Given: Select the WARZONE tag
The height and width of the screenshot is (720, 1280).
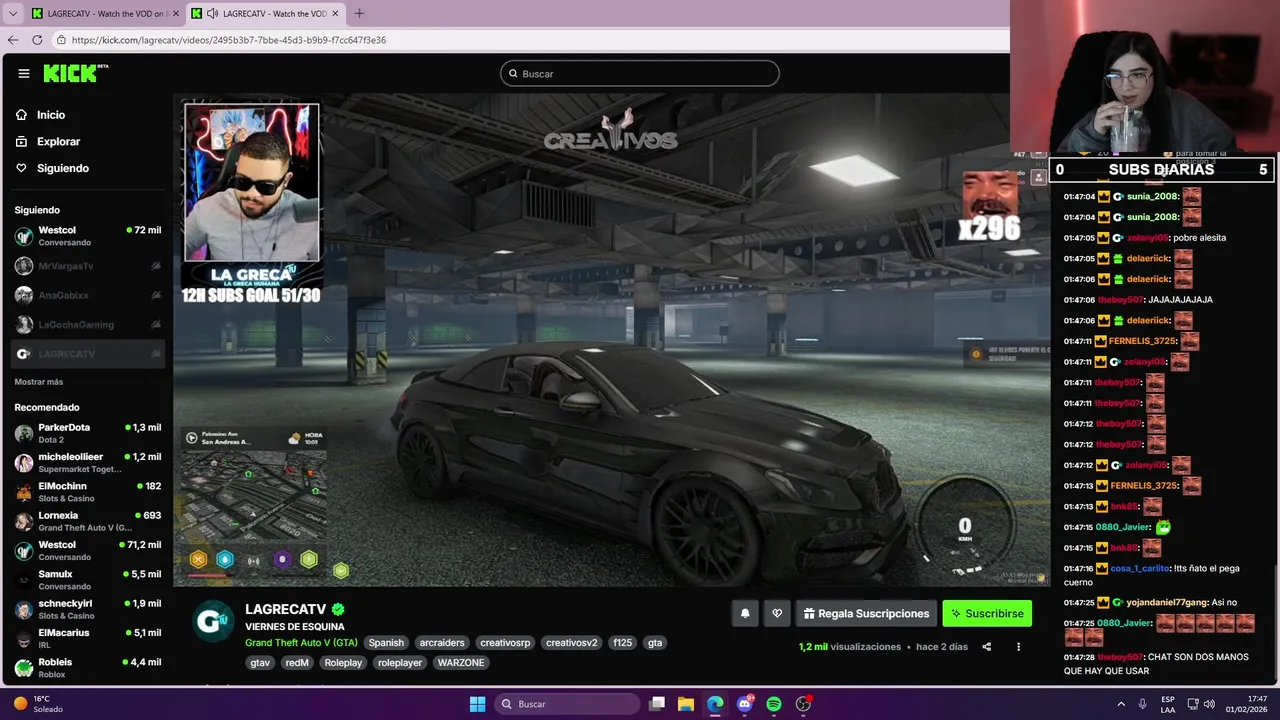Looking at the screenshot, I should coord(461,663).
